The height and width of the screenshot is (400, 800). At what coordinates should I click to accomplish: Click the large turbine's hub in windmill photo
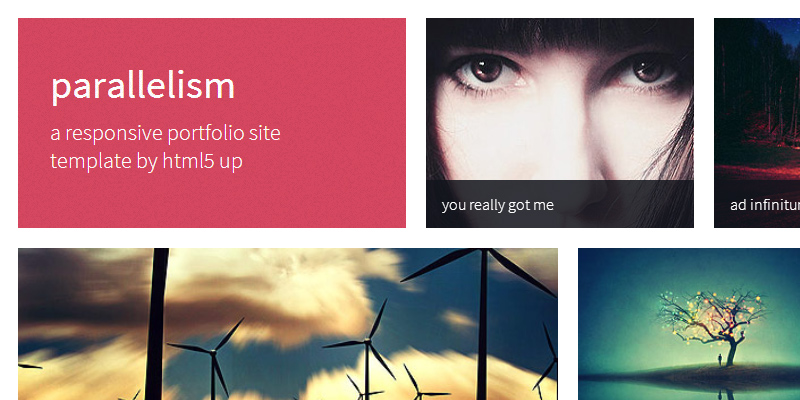click(x=483, y=251)
